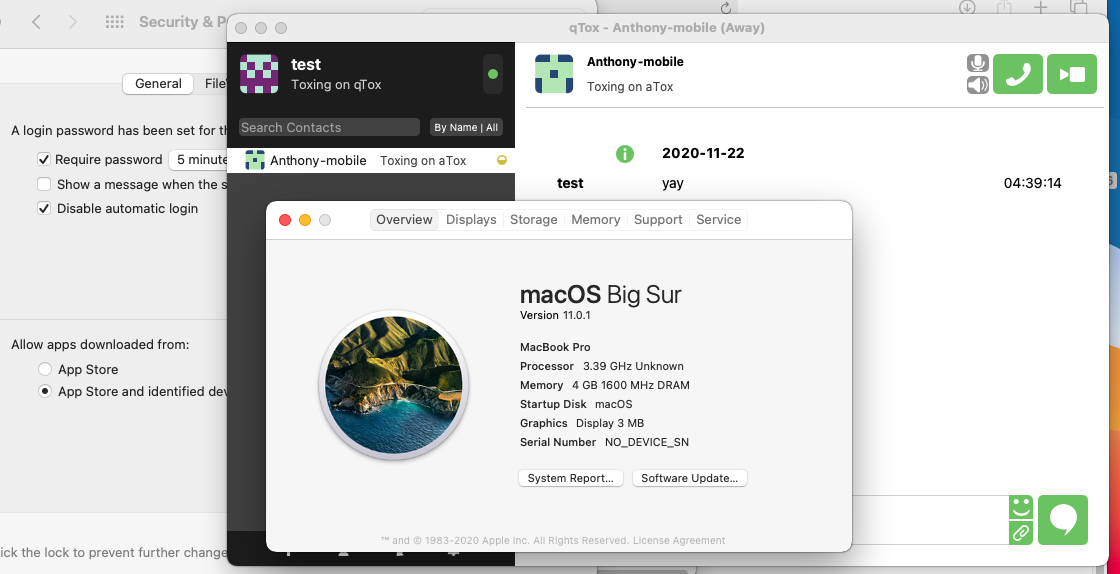Attach a file with paperclip icon
The image size is (1120, 574).
click(x=1021, y=533)
